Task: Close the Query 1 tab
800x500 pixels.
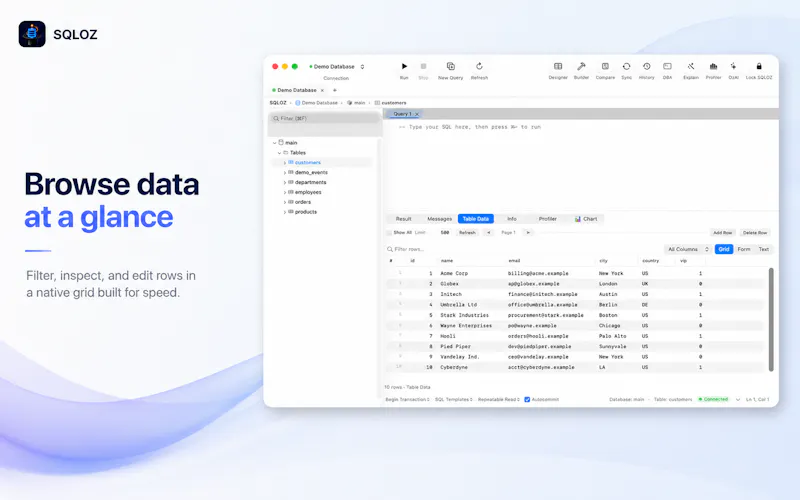Action: [417, 114]
